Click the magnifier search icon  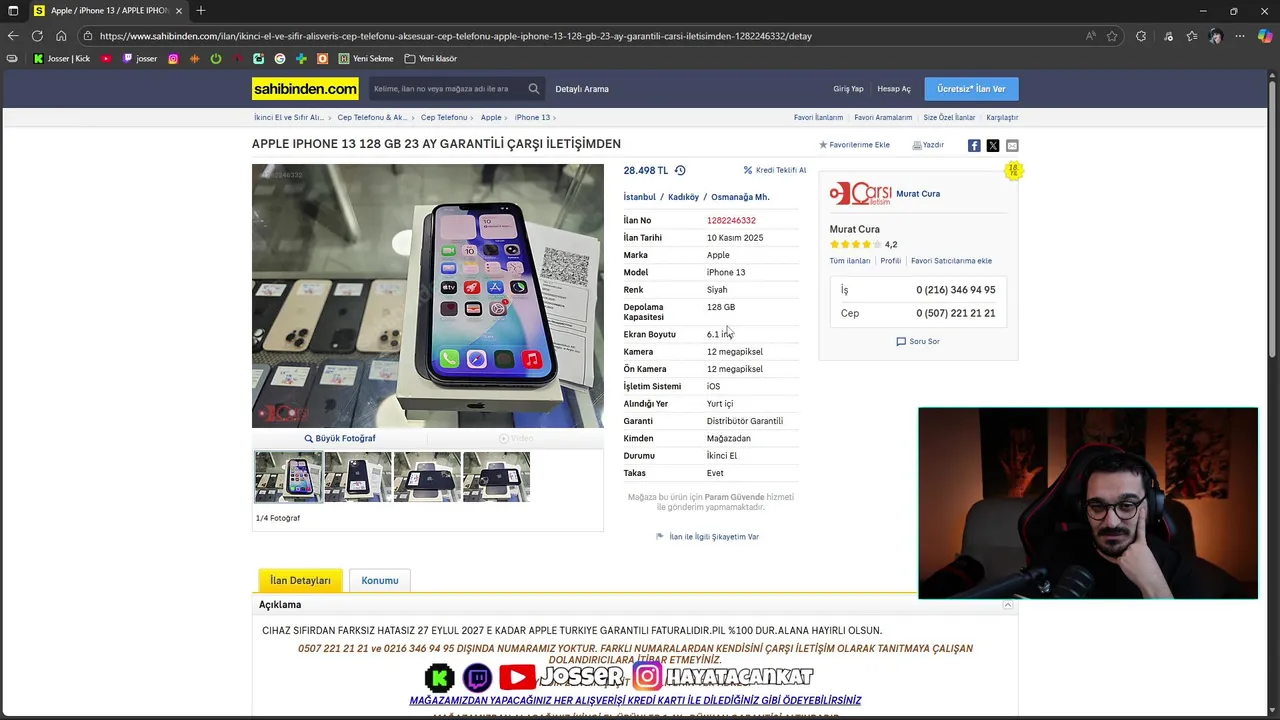(534, 89)
